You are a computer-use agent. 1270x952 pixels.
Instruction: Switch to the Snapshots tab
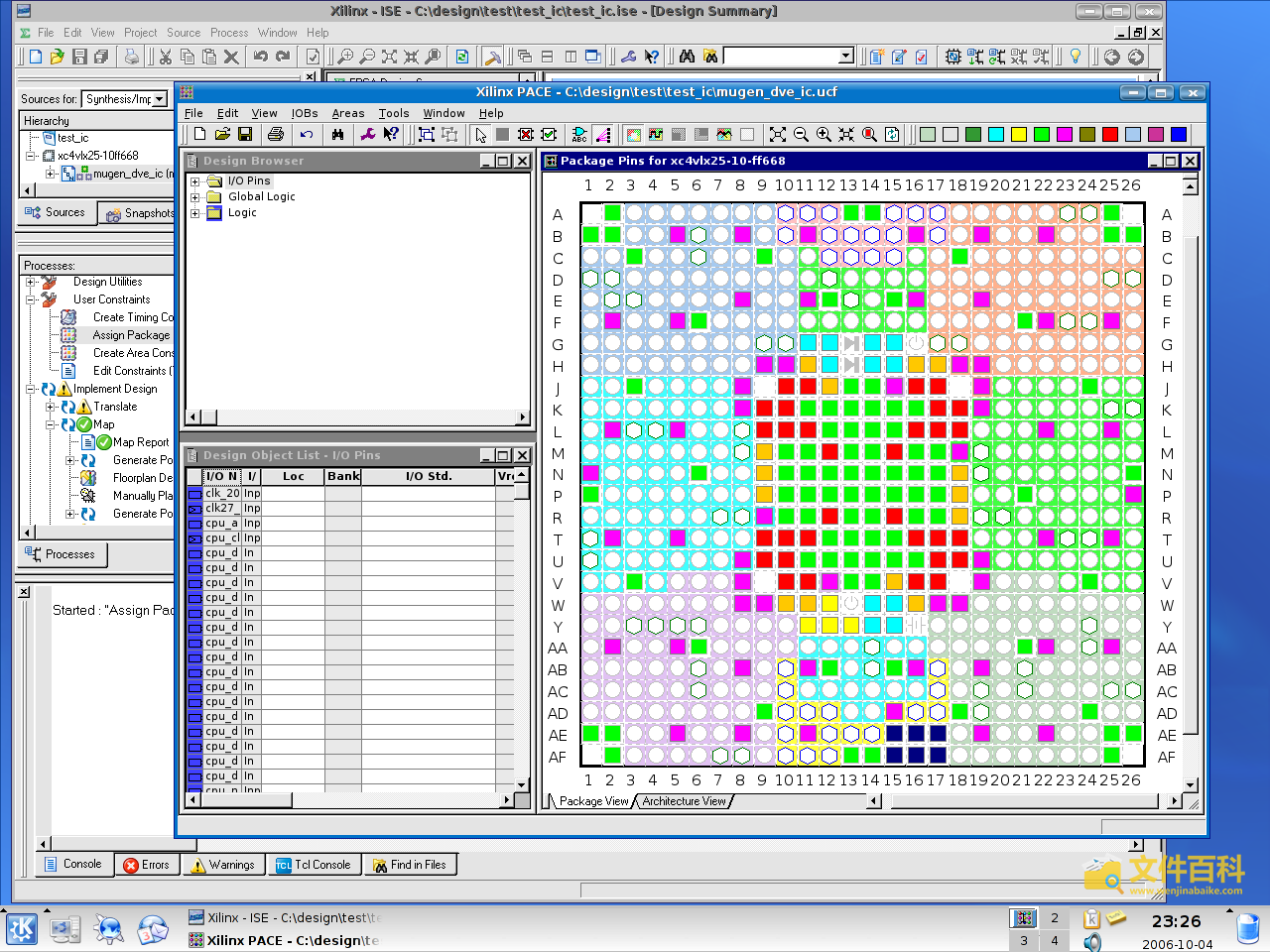coord(138,212)
